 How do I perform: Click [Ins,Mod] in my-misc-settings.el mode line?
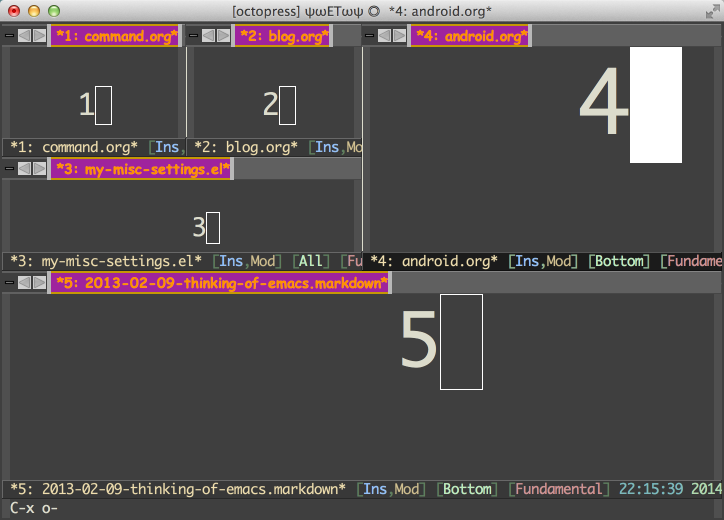(x=247, y=261)
